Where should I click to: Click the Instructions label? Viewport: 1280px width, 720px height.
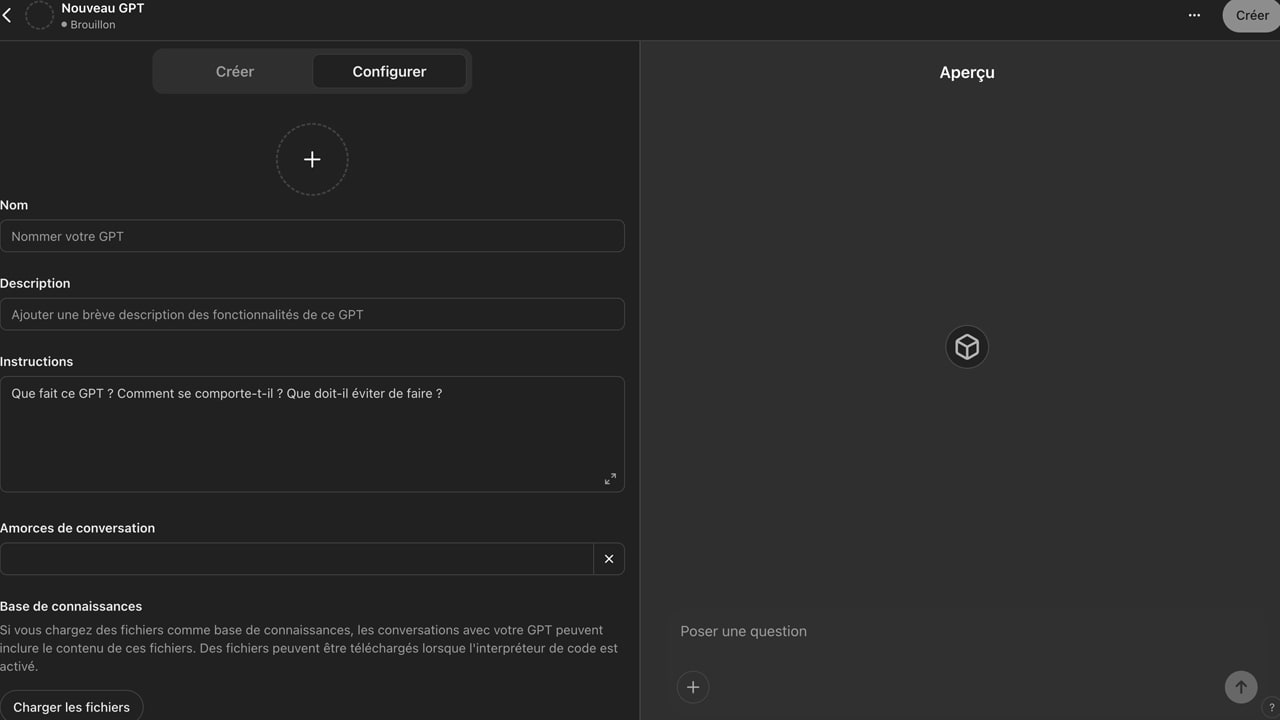(x=37, y=361)
